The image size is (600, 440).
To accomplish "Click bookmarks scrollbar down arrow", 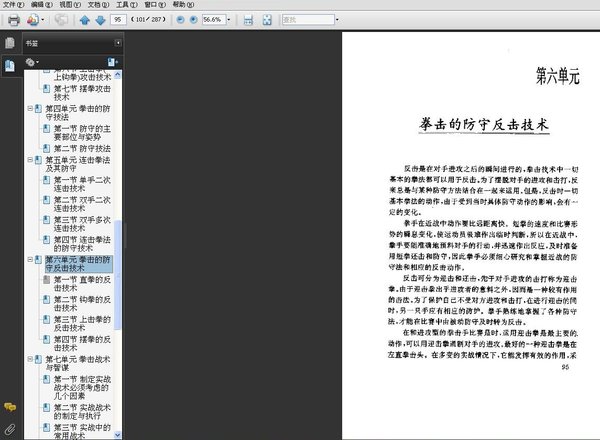I will (117, 435).
